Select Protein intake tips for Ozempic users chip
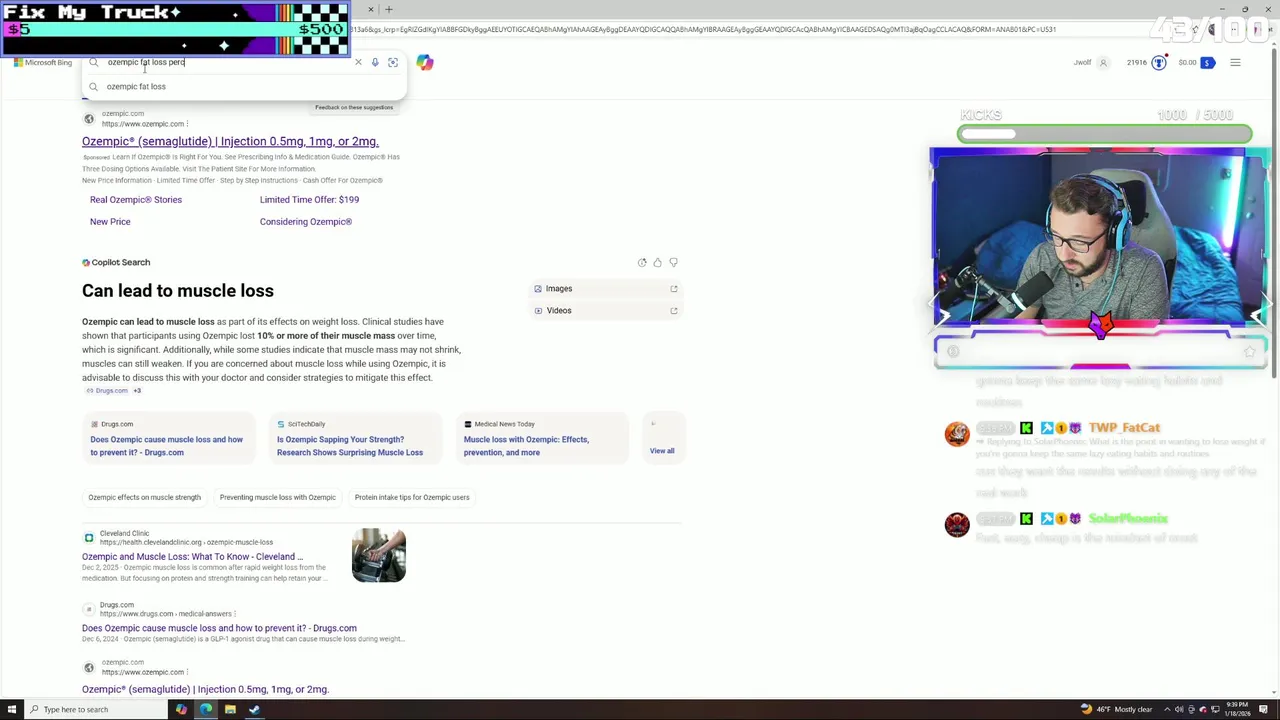This screenshot has height=720, width=1280. (x=412, y=498)
